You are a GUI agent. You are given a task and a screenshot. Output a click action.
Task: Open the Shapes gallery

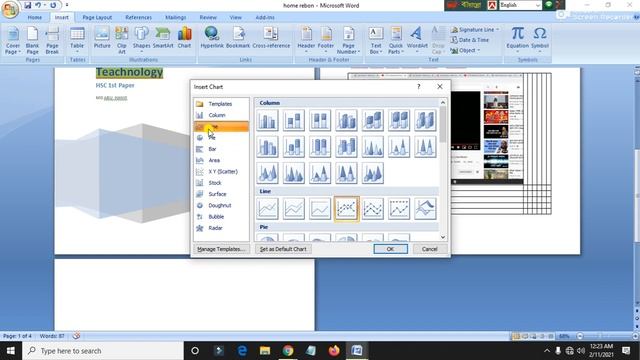[141, 40]
